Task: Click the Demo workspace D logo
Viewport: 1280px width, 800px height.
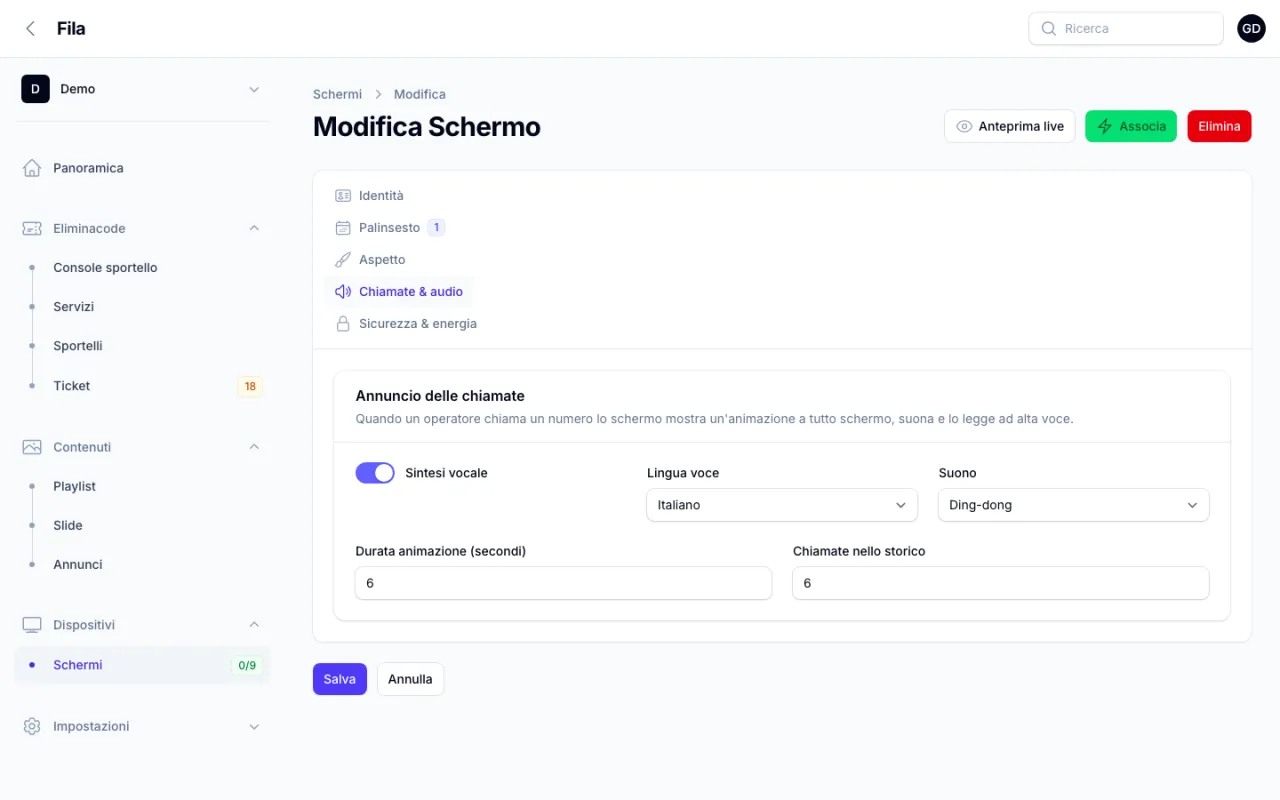Action: point(35,89)
